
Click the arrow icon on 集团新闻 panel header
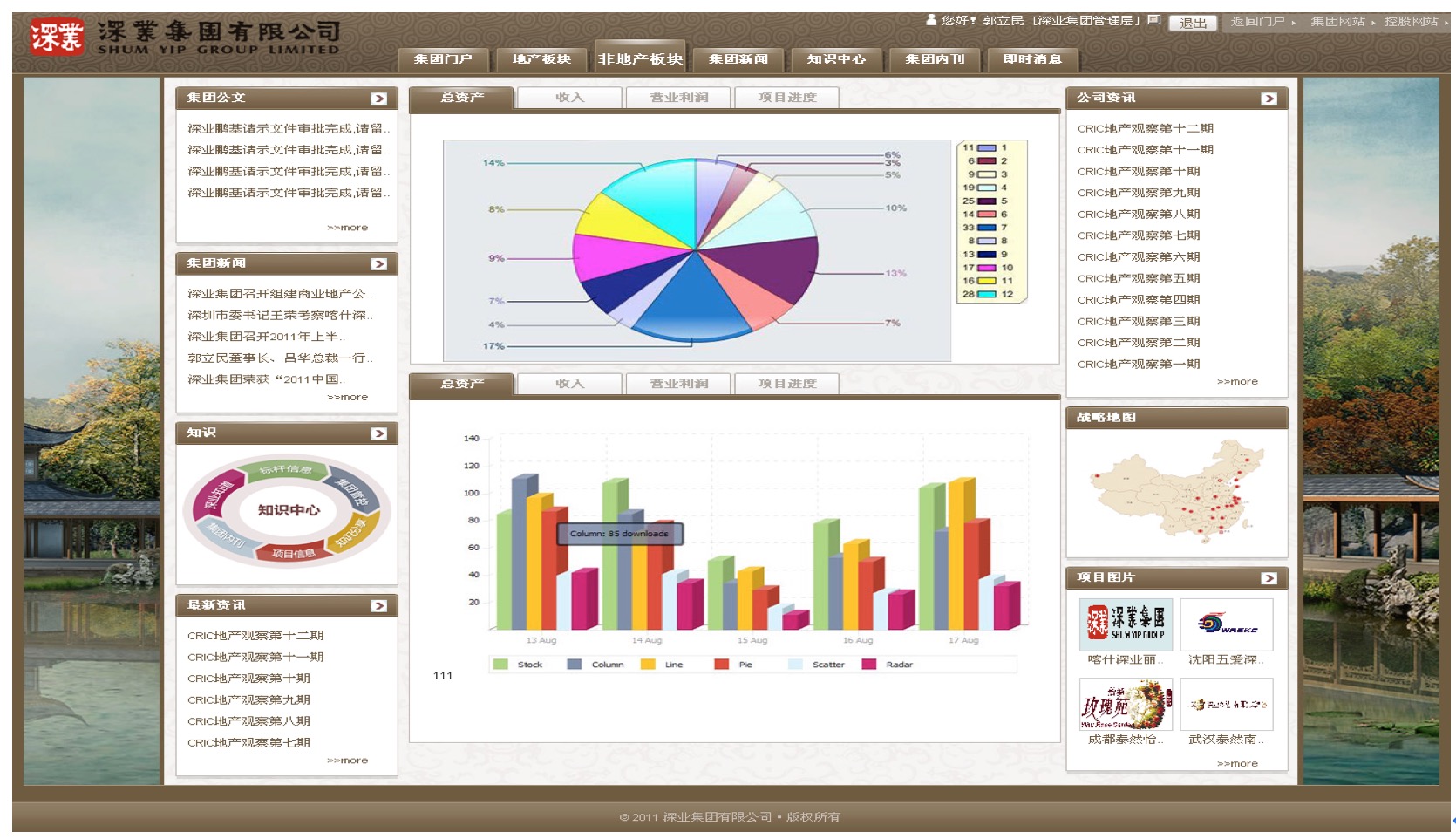coord(378,264)
